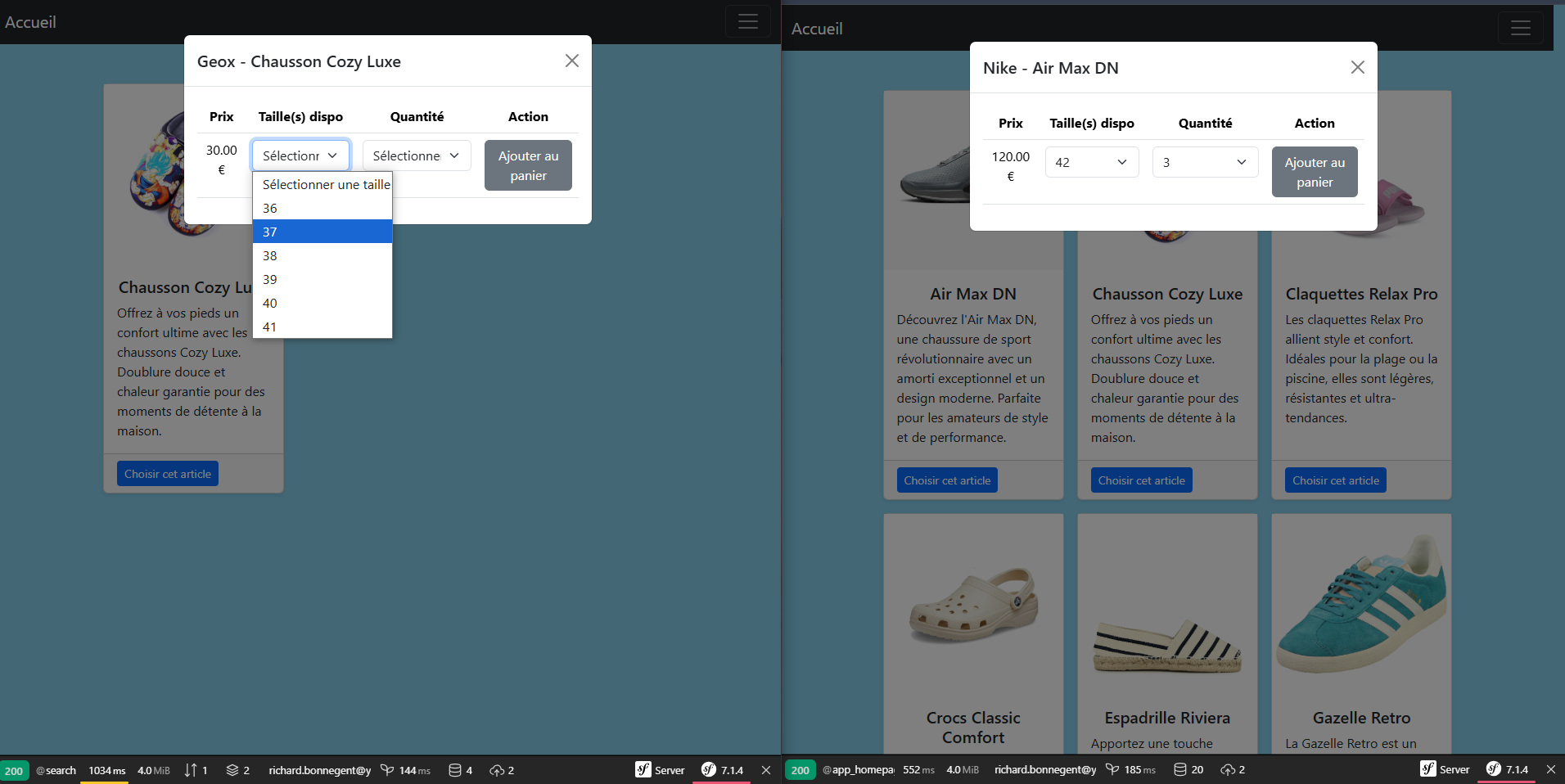
Task: Close the Nike Air Max DN dialog
Action: pos(1357,67)
